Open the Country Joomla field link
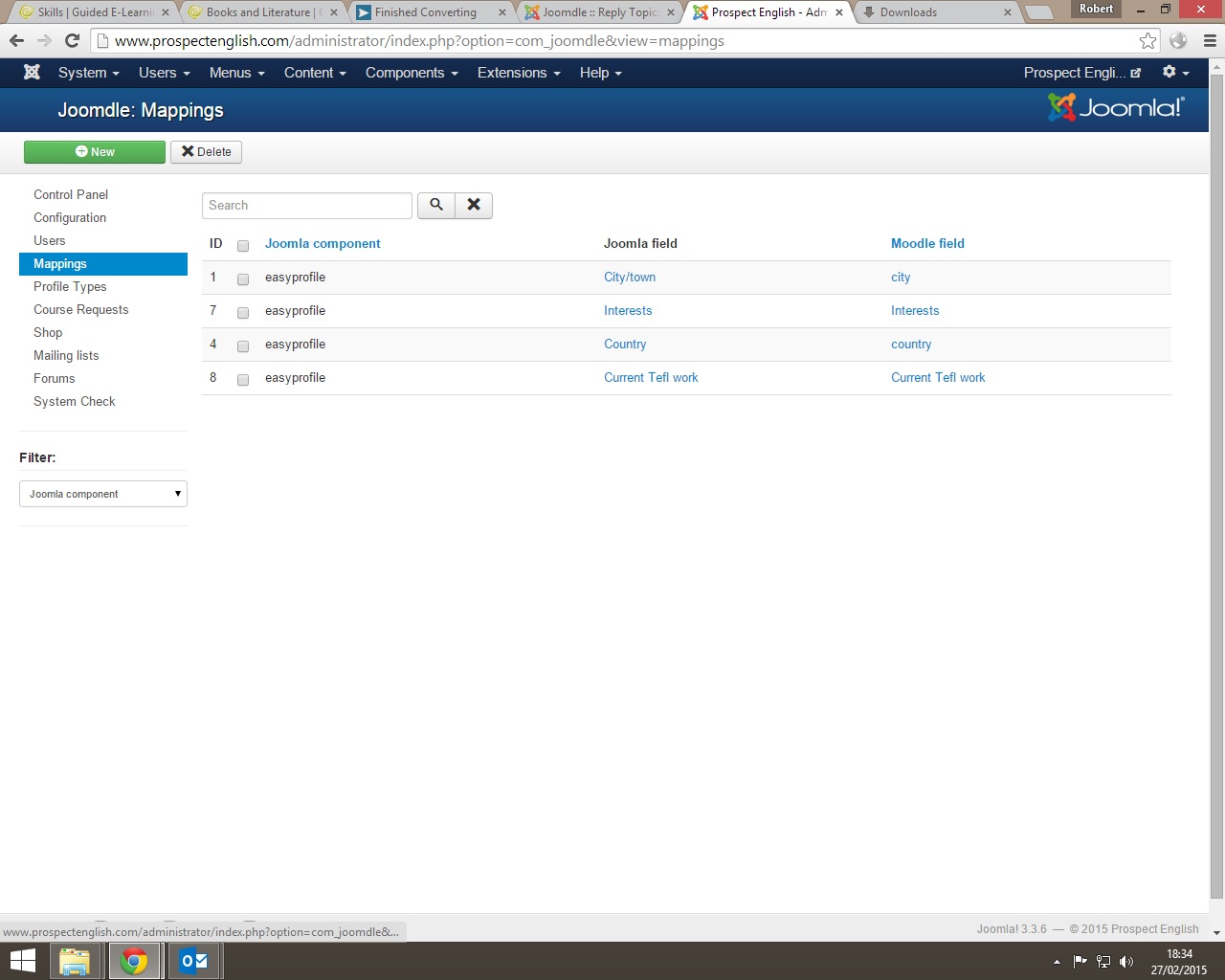1225x980 pixels. (625, 344)
